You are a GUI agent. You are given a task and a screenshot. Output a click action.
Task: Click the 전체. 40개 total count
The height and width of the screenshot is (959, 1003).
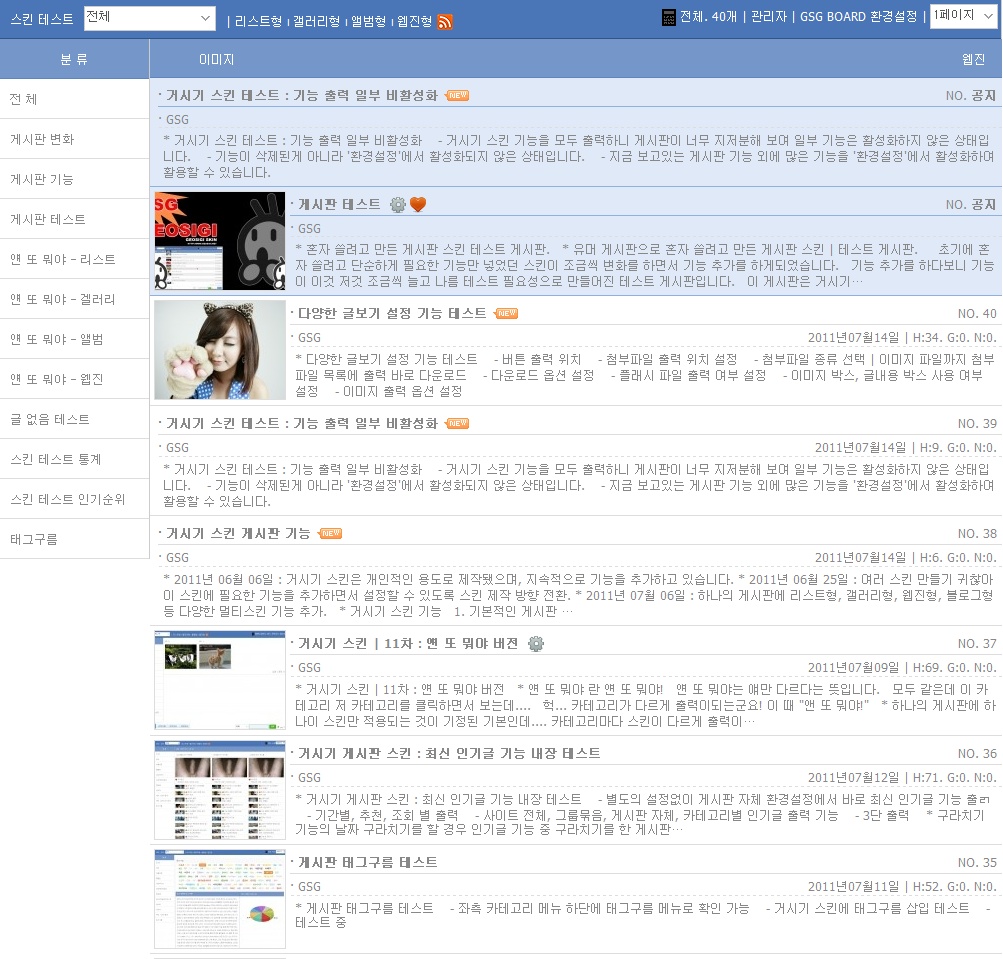(708, 17)
